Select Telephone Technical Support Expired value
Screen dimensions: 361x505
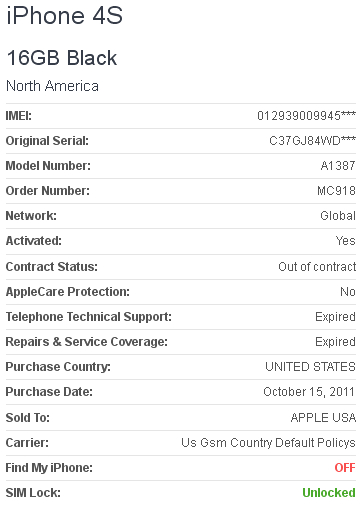point(335,317)
